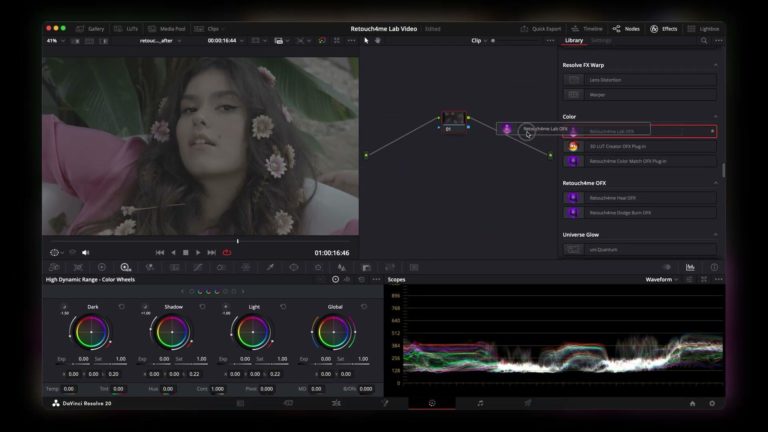768x432 pixels.
Task: Select the Warper effect
Action: [x=639, y=95]
